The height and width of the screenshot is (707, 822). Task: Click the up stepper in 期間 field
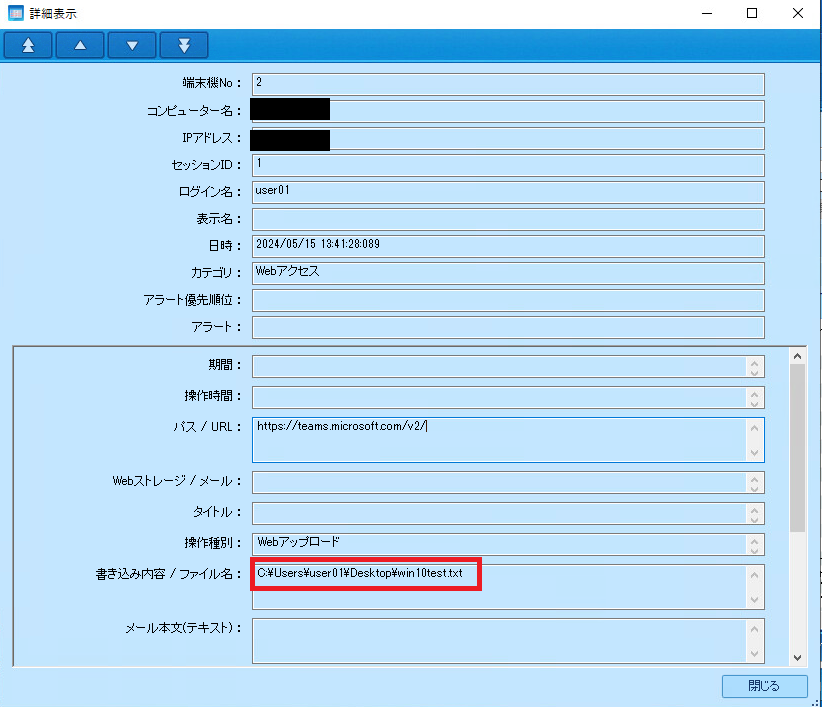755,362
